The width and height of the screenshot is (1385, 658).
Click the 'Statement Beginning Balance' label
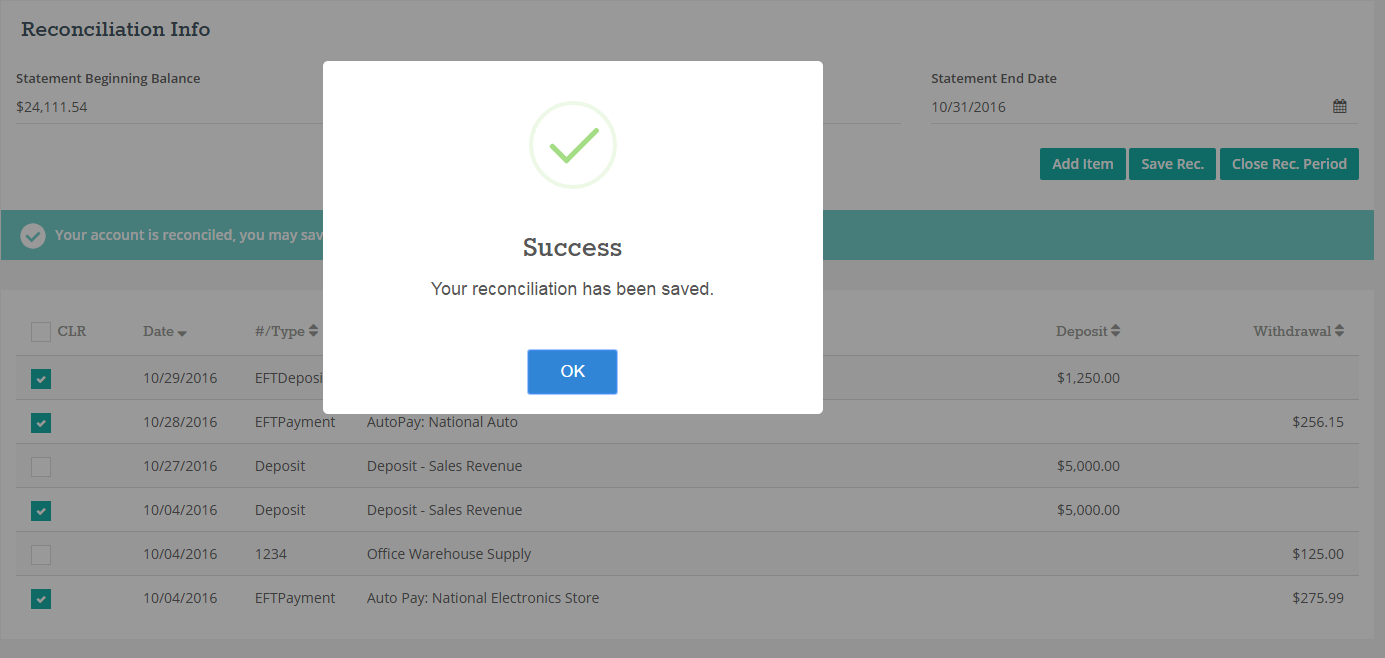click(108, 78)
